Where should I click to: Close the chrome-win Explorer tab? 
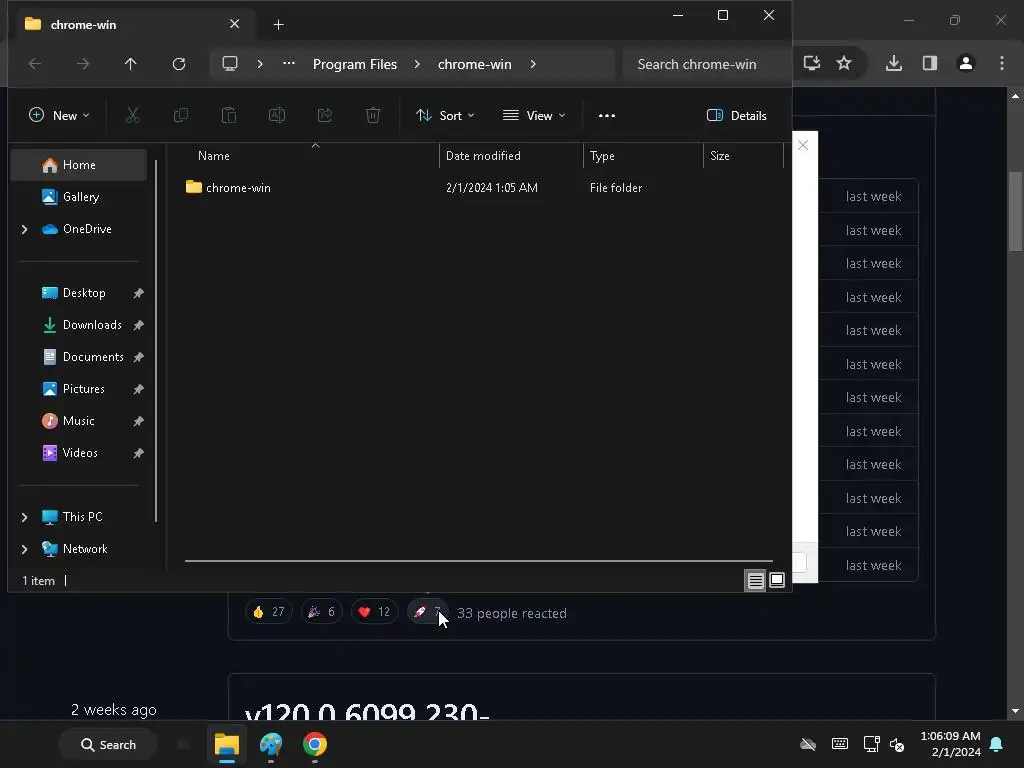(x=234, y=24)
